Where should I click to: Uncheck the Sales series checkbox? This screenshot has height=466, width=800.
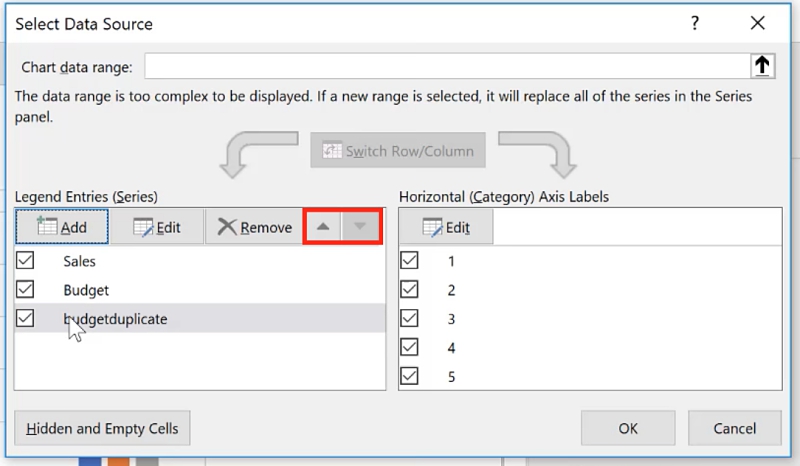click(26, 260)
